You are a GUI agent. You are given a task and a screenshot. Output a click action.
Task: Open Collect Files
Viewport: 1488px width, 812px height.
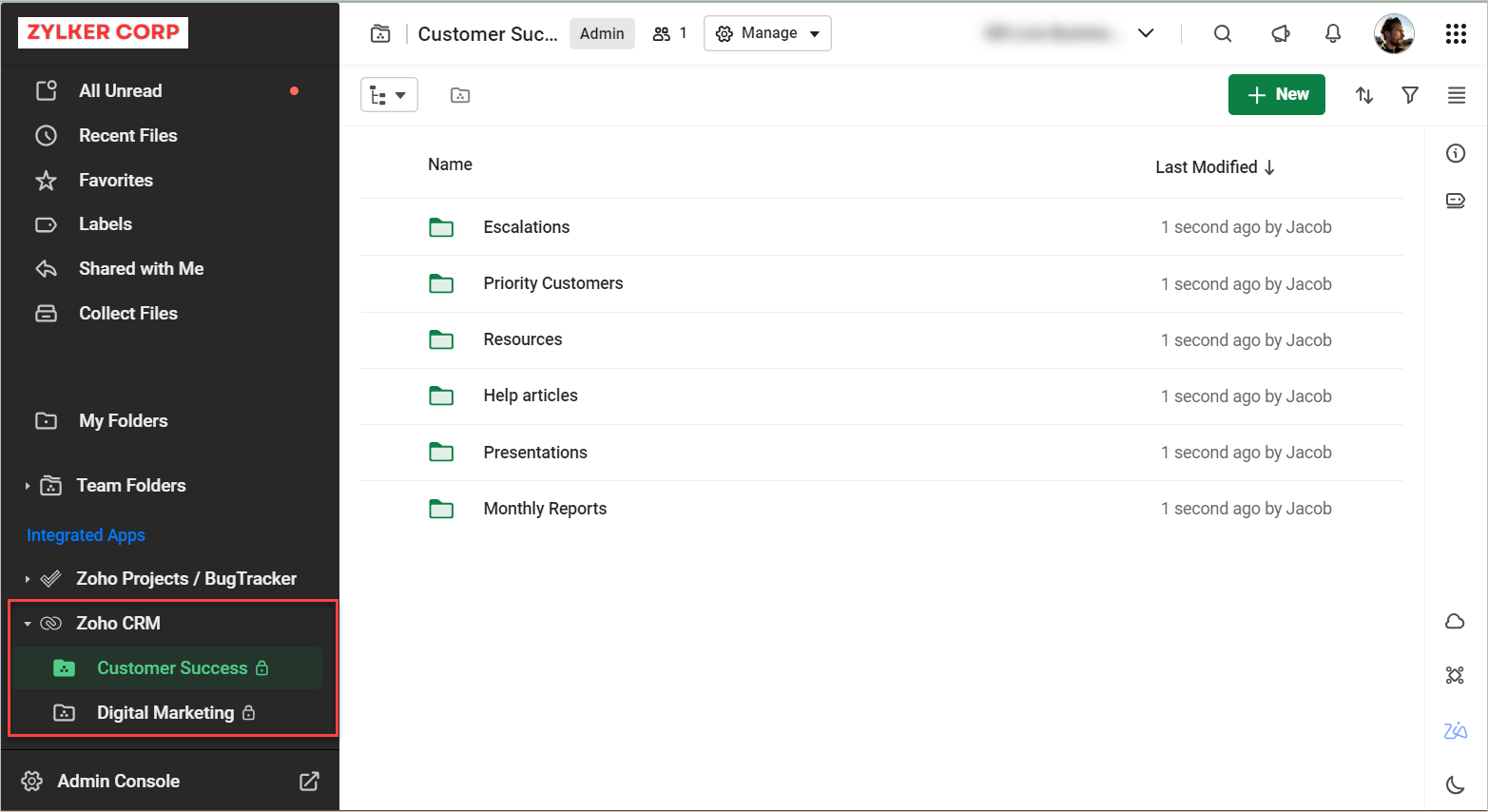point(127,314)
